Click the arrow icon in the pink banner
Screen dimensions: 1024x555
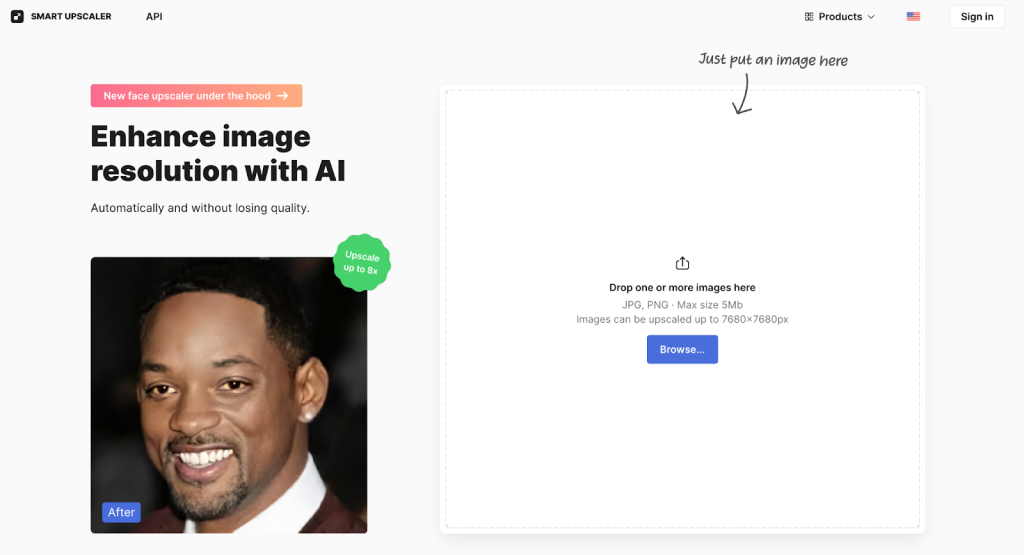(x=282, y=95)
